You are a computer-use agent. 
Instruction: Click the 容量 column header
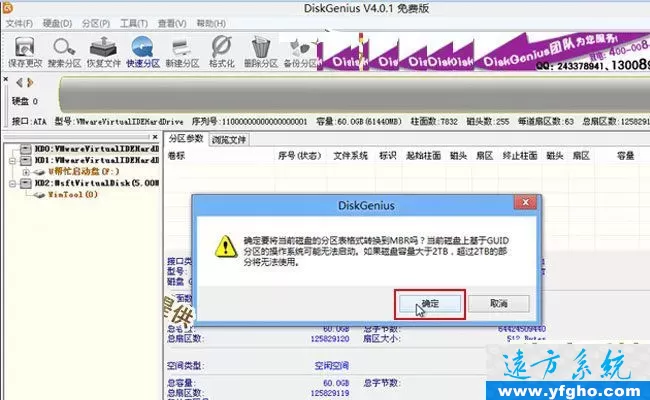[x=625, y=156]
